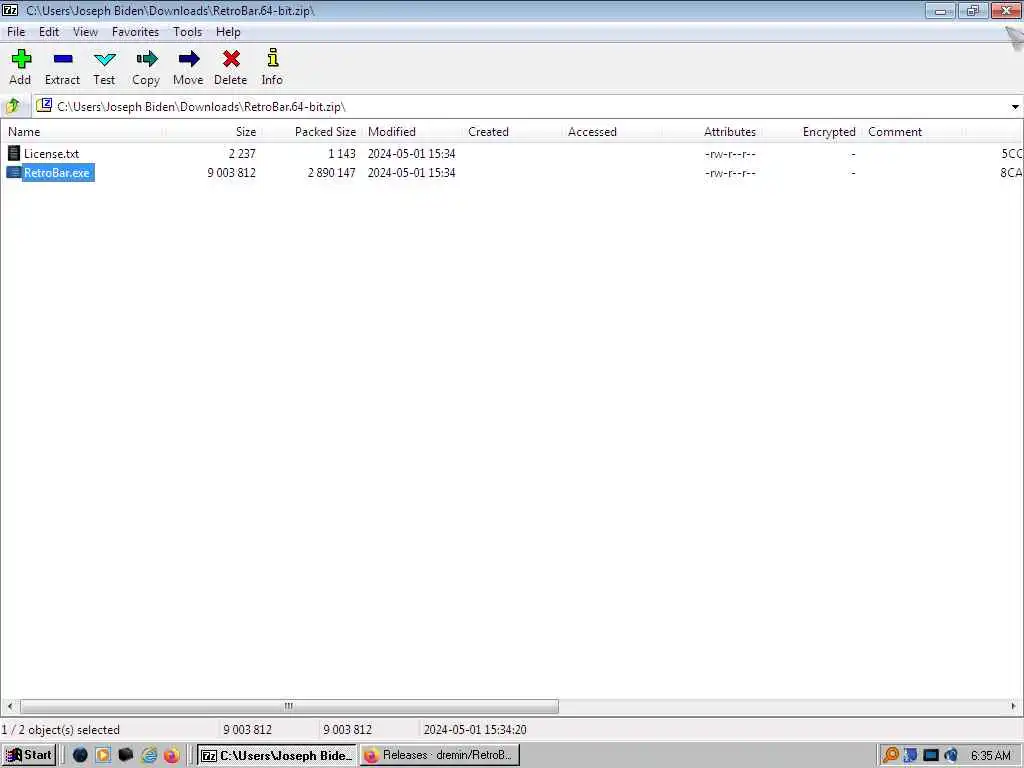
Task: Click the red Delete X icon
Action: coord(231,59)
